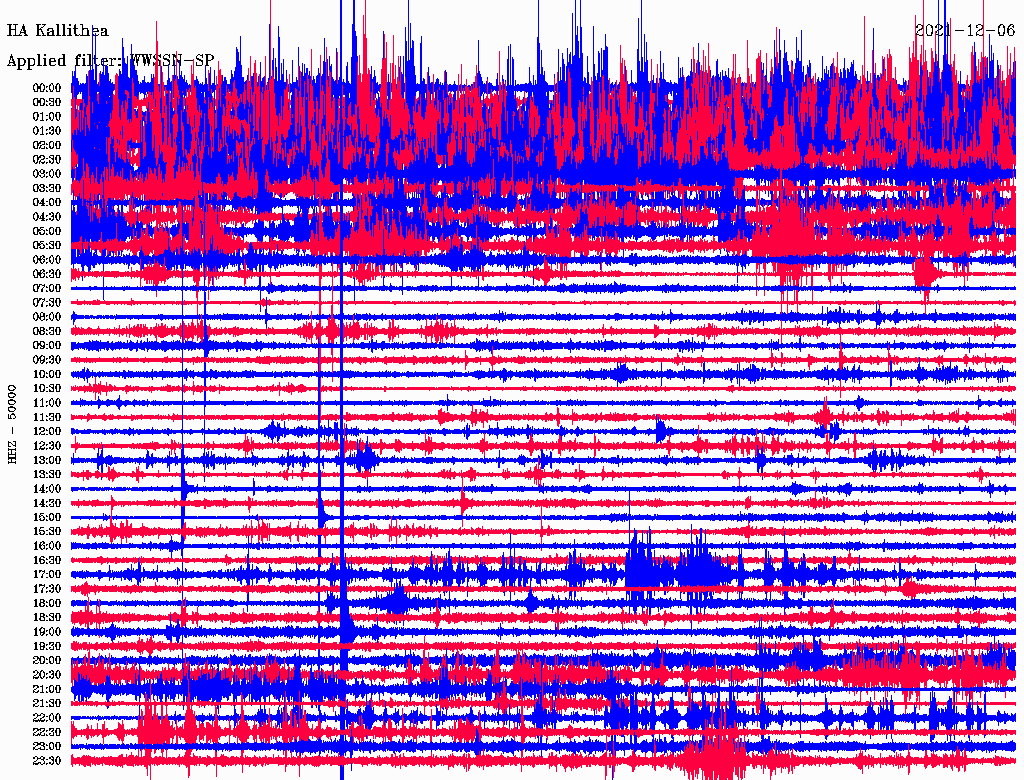Select the 22:00 time label
The image size is (1024, 780).
coord(47,719)
